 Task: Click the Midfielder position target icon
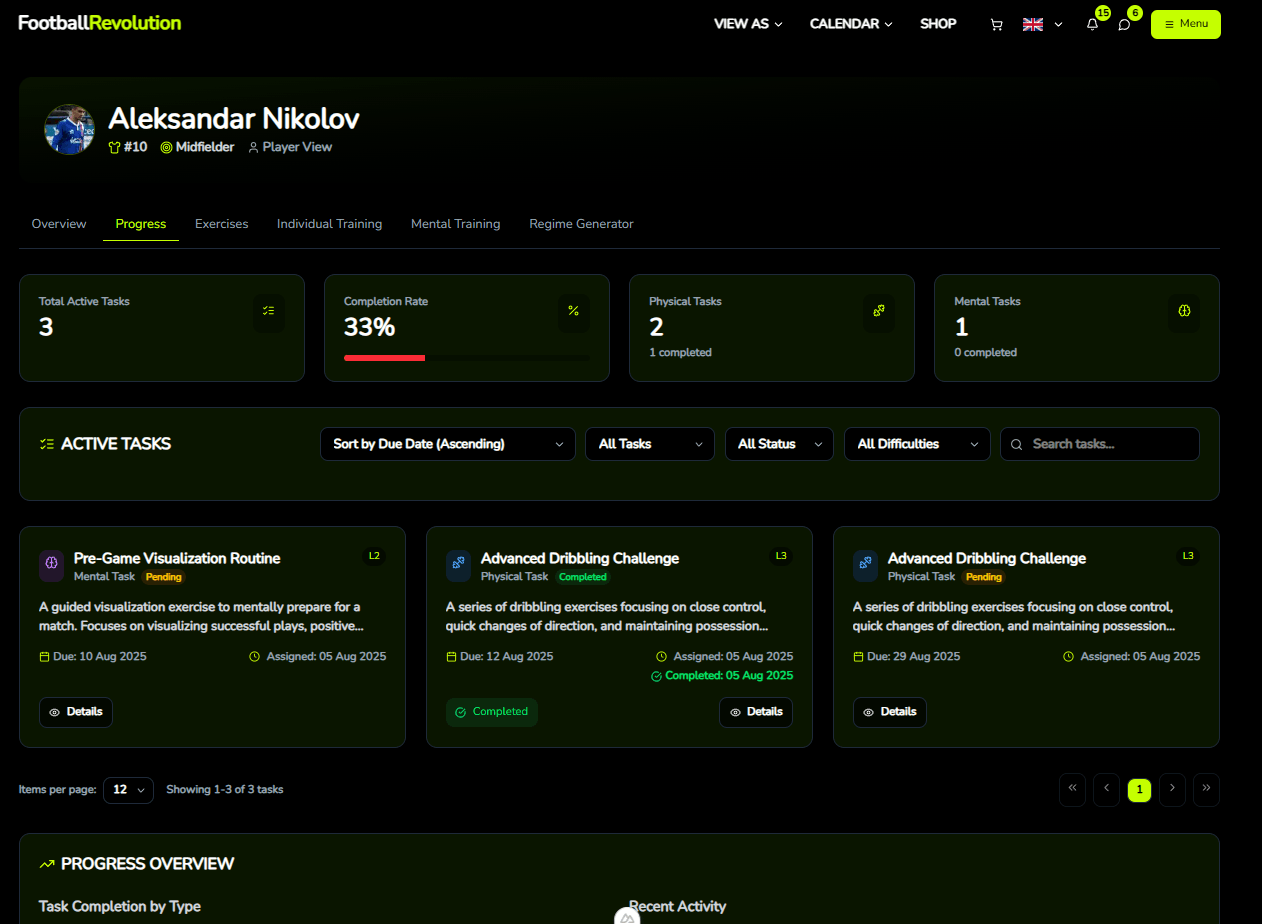[166, 148]
